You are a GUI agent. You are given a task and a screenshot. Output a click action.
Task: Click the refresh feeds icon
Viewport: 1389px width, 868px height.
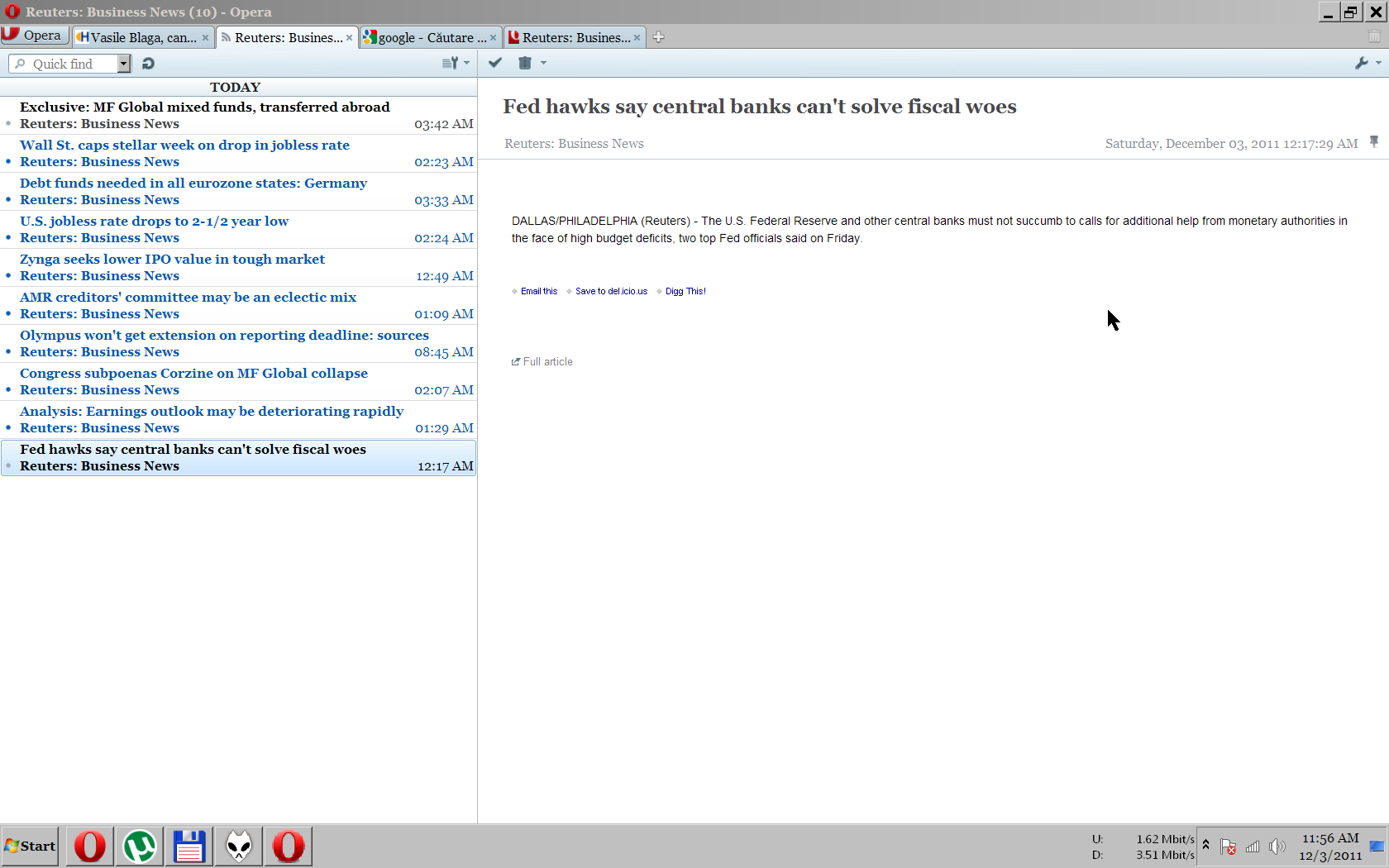tap(148, 64)
